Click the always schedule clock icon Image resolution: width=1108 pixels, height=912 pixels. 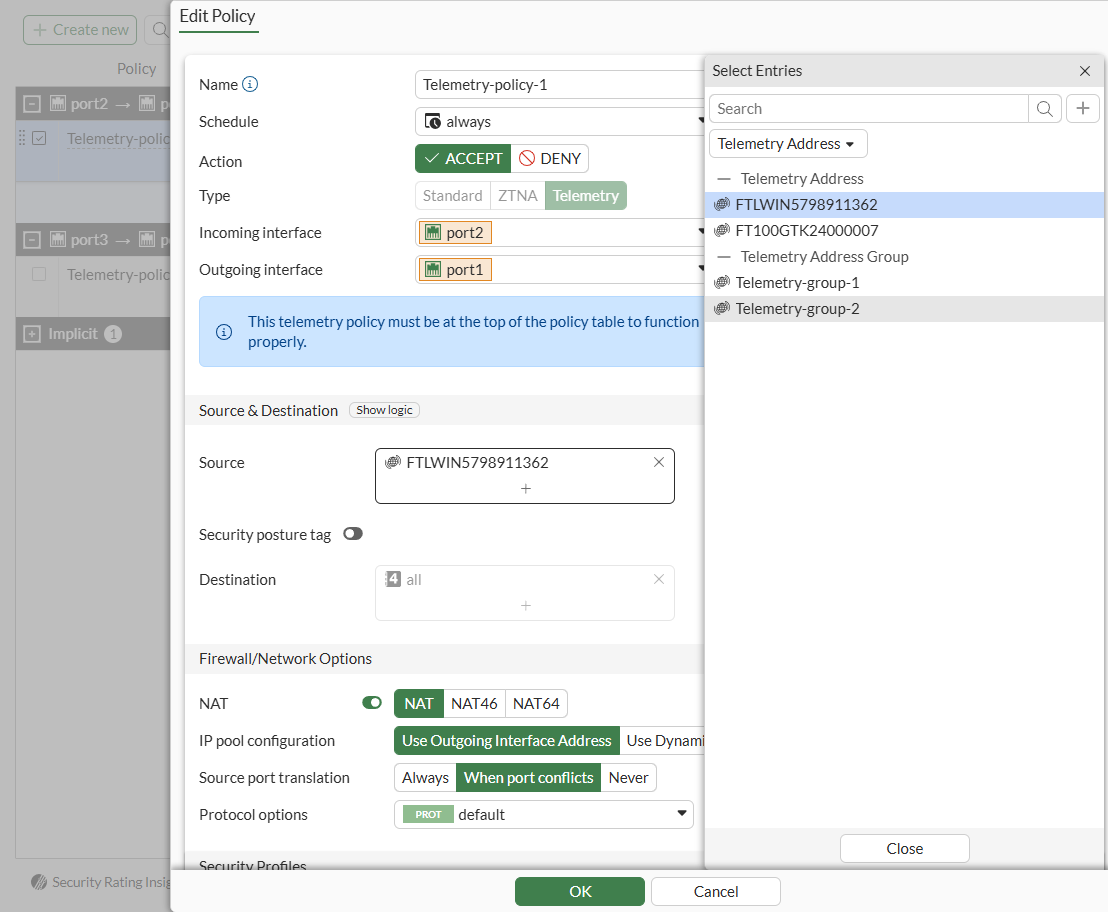pyautogui.click(x=432, y=122)
